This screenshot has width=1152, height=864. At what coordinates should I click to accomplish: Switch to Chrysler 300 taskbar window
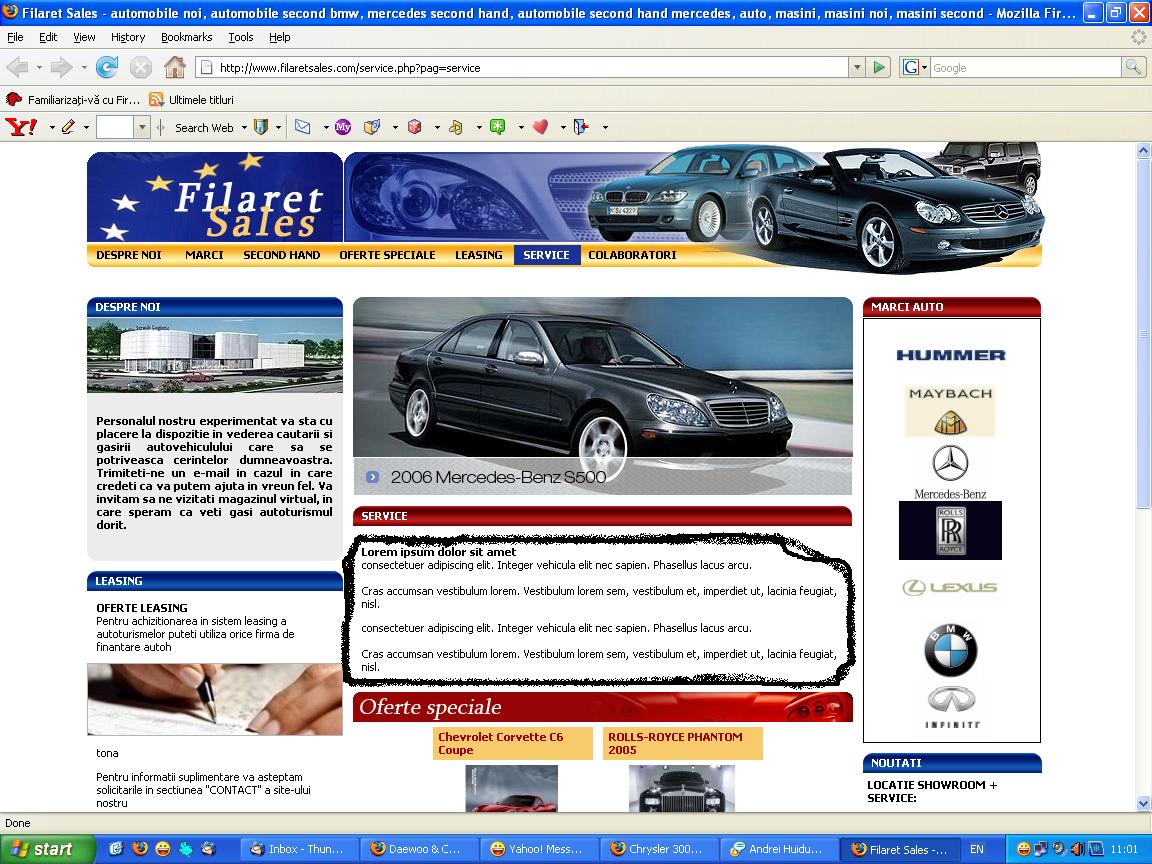pyautogui.click(x=658, y=849)
